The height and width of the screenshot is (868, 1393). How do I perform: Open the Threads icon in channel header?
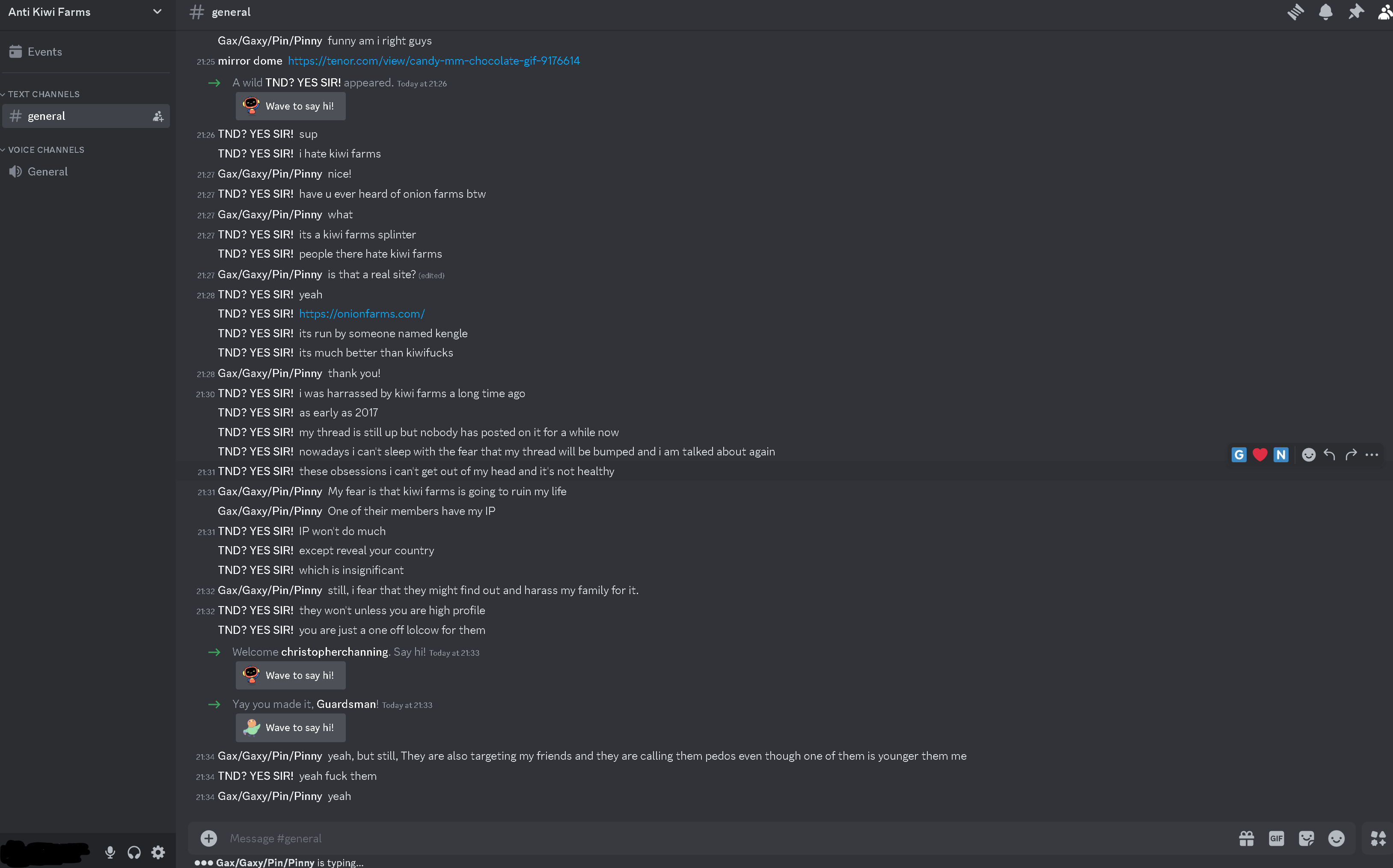[x=1295, y=12]
